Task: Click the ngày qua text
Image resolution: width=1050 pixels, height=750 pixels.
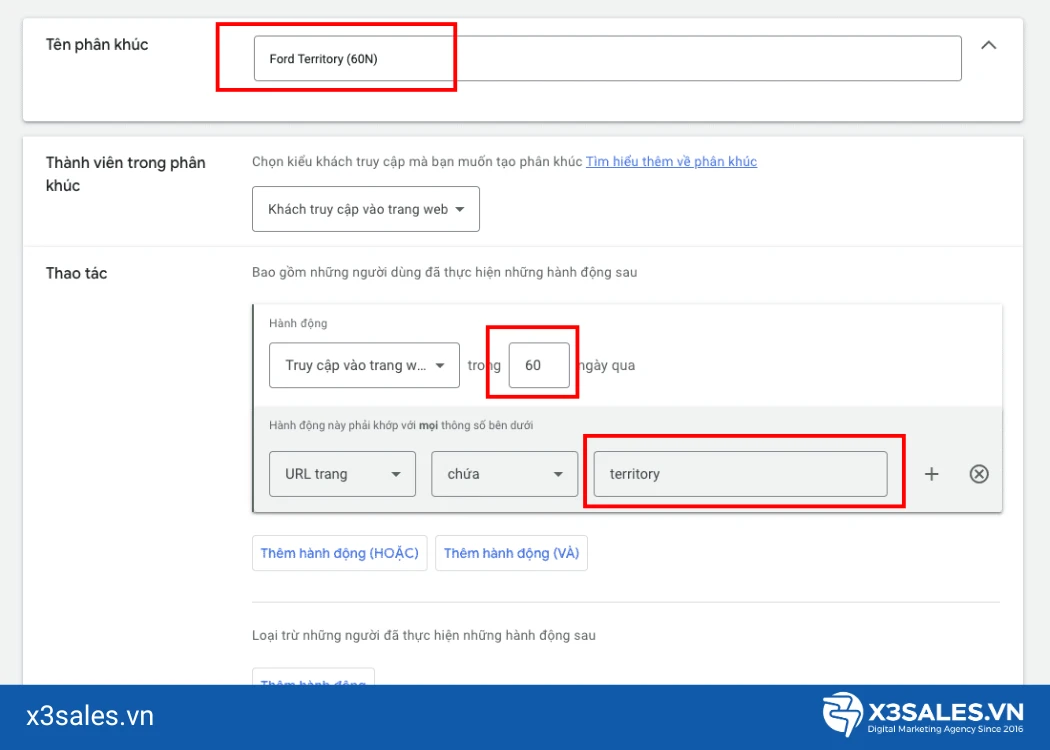Action: (605, 366)
